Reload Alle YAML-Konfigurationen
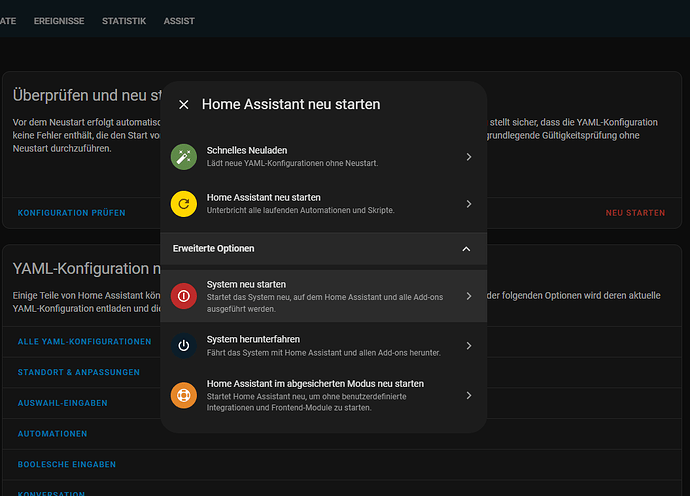690x496 pixels. pyautogui.click(x=85, y=342)
